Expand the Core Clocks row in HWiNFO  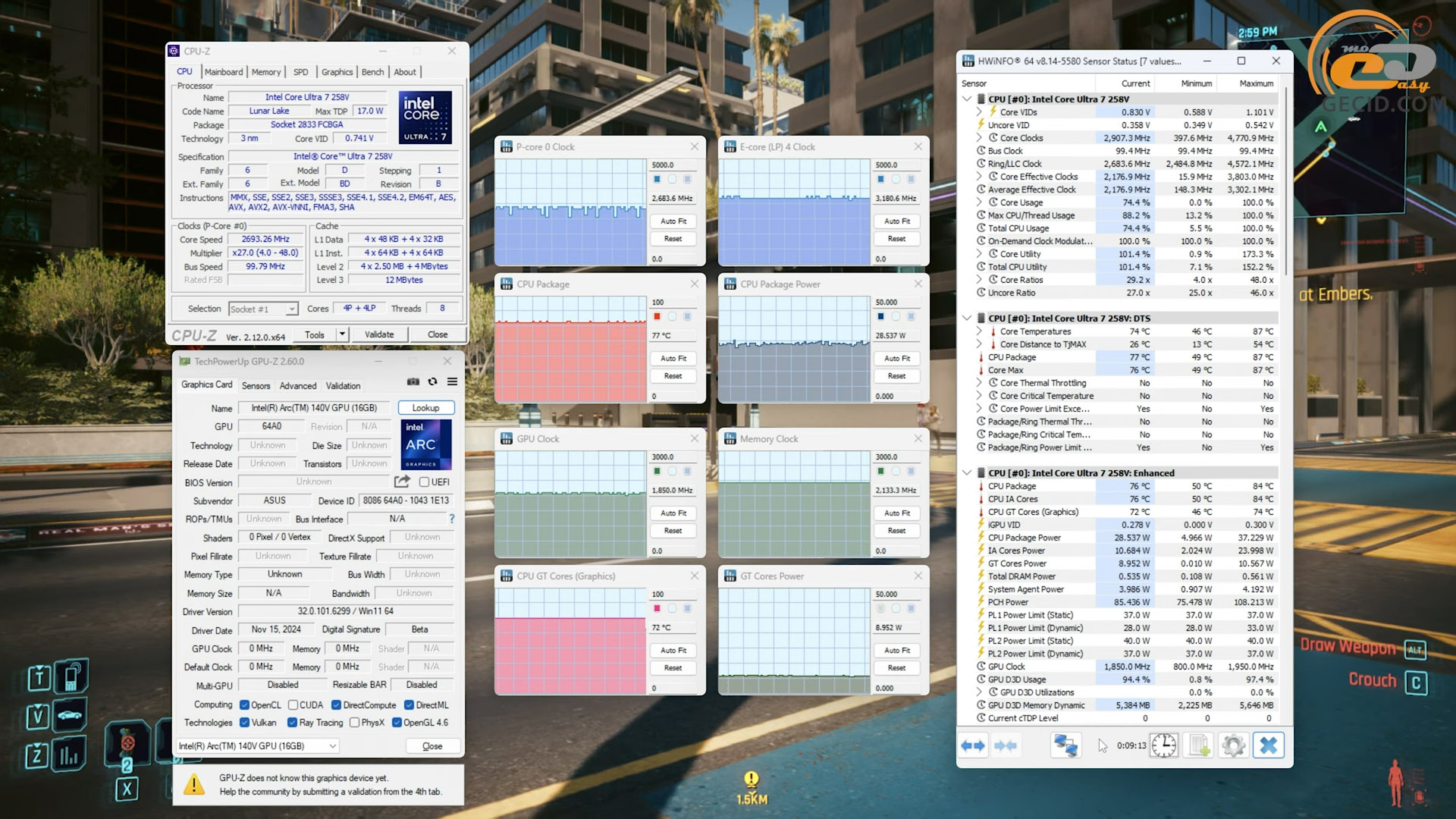[x=979, y=138]
